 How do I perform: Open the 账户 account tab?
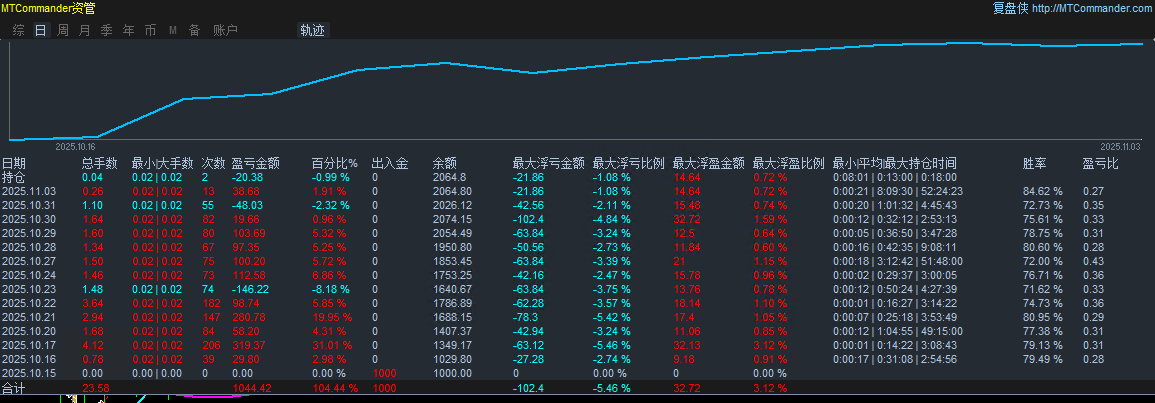tap(225, 30)
